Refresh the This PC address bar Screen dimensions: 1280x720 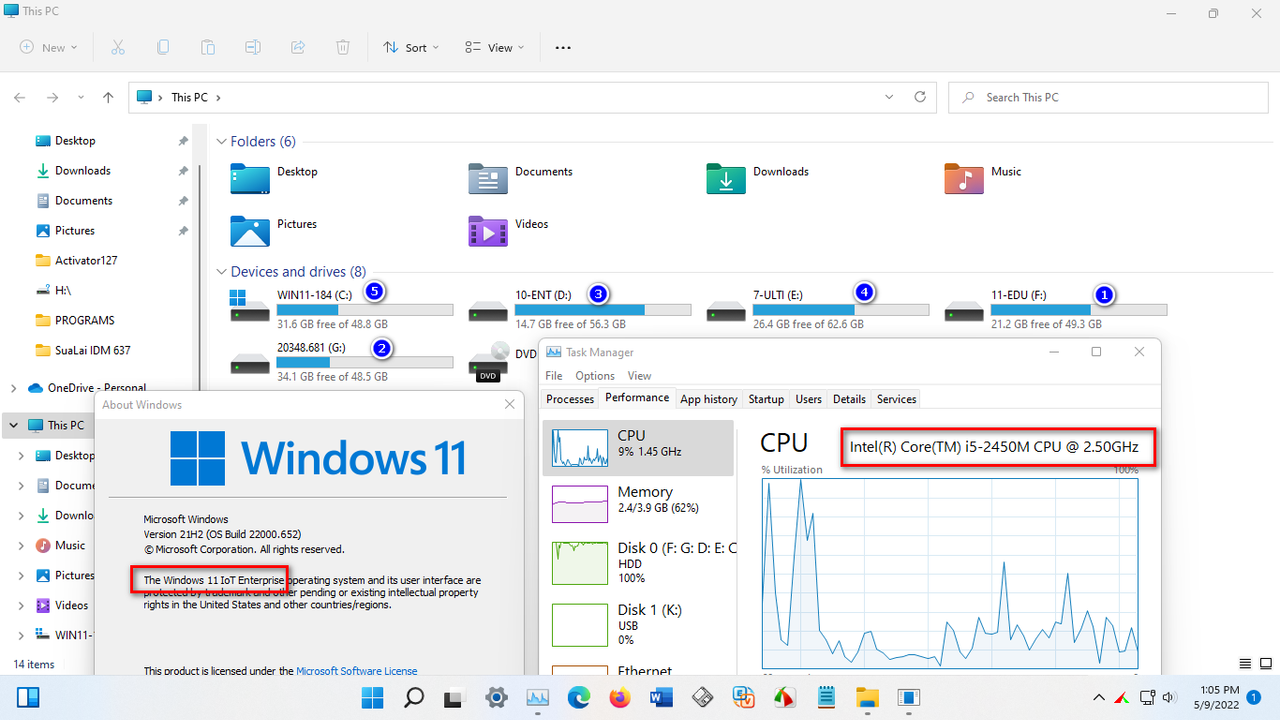(920, 97)
